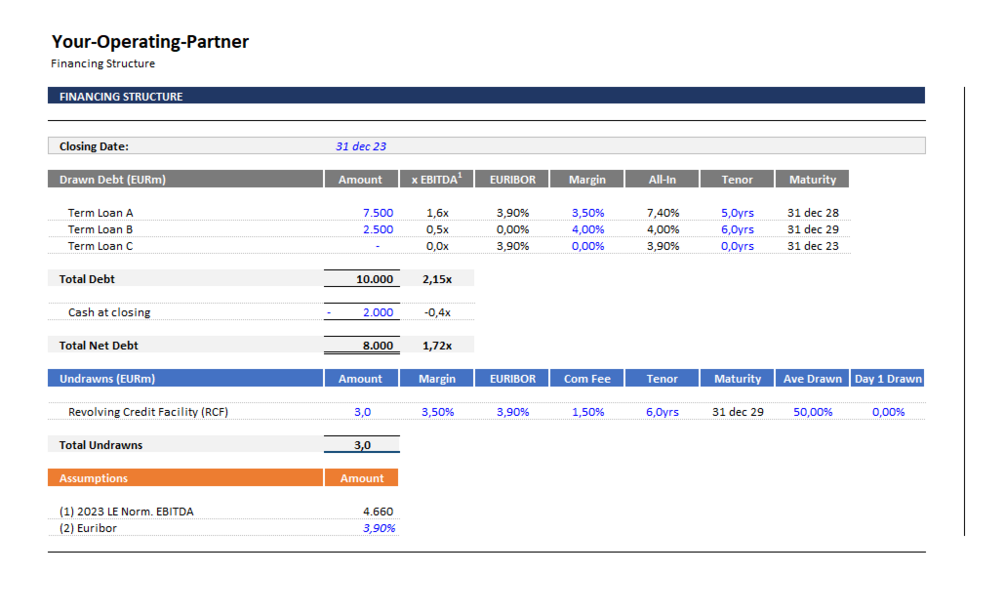The width and height of the screenshot is (1005, 615).
Task: Click the Total Net Debt multiple 1,72x
Action: pyautogui.click(x=436, y=346)
